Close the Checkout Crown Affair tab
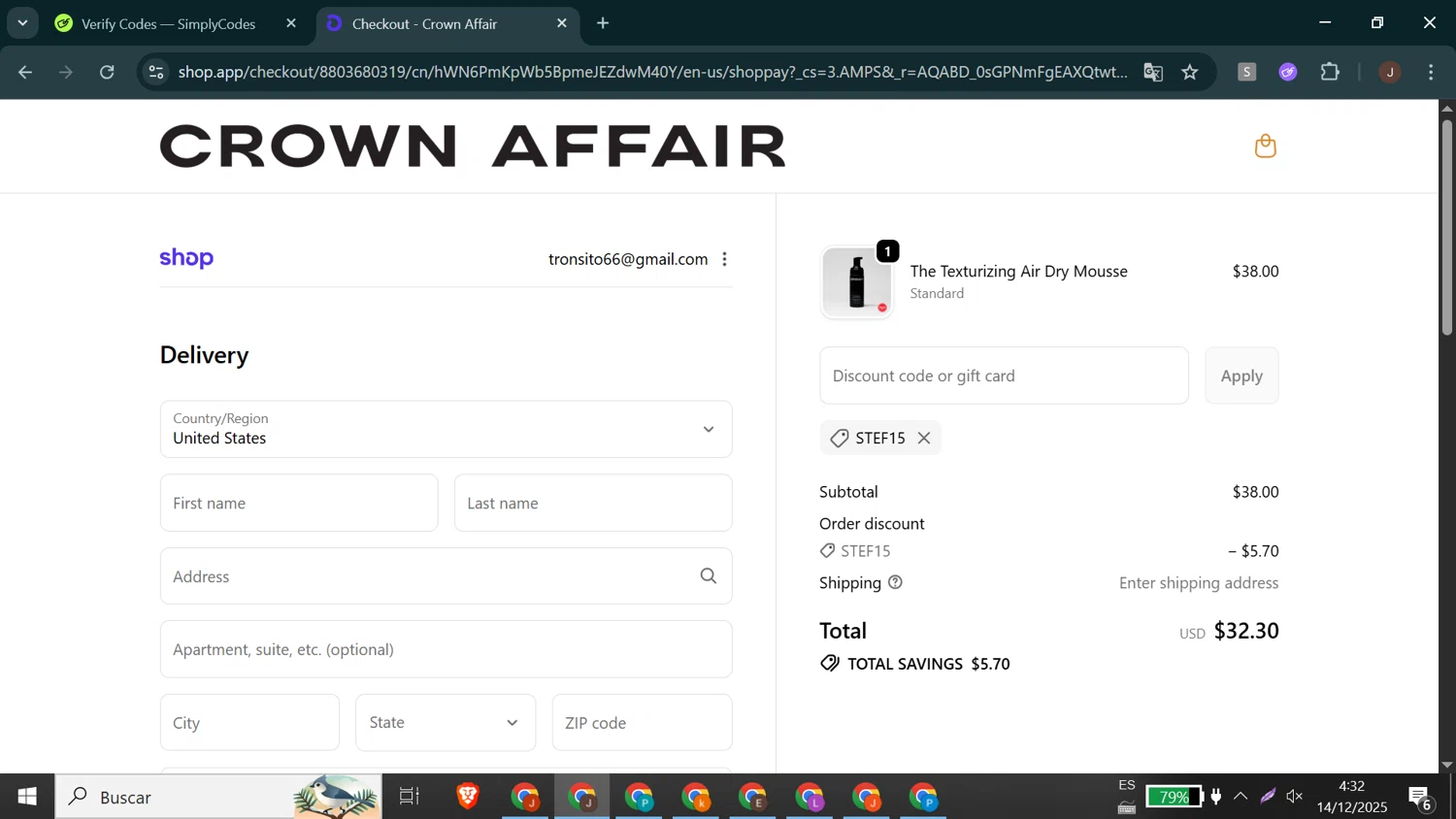The image size is (1456, 819). pos(562,23)
